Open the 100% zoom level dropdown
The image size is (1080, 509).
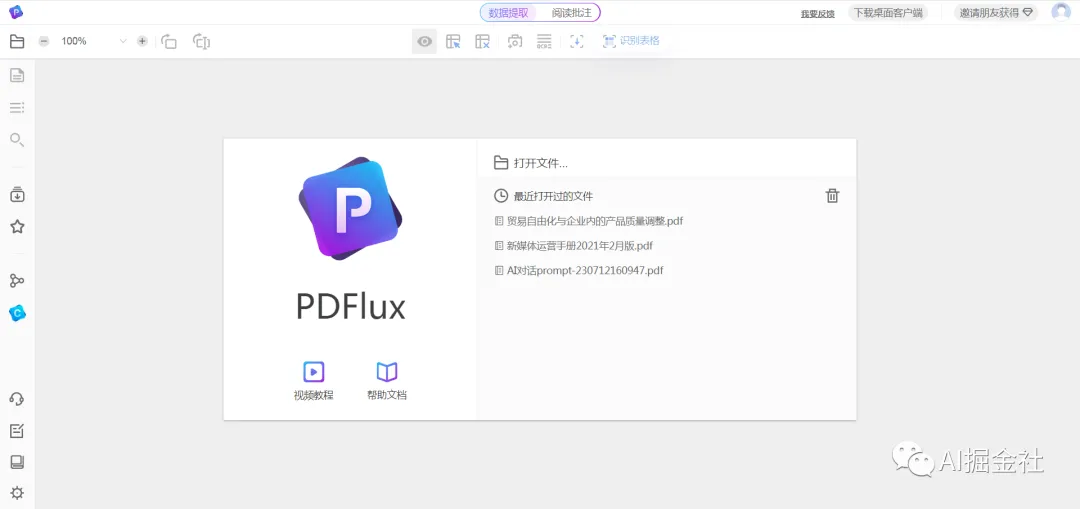coord(92,41)
